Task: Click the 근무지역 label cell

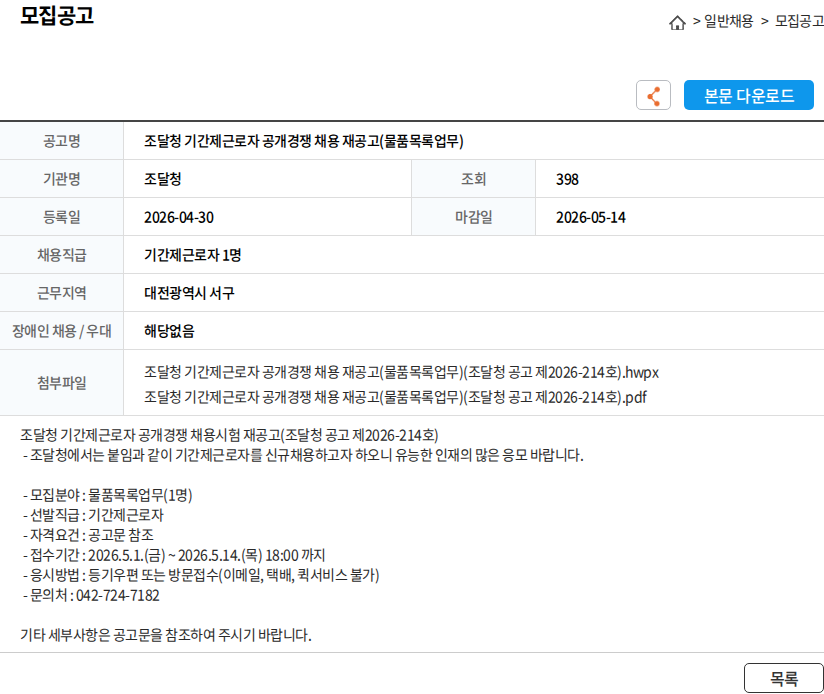Action: point(61,293)
